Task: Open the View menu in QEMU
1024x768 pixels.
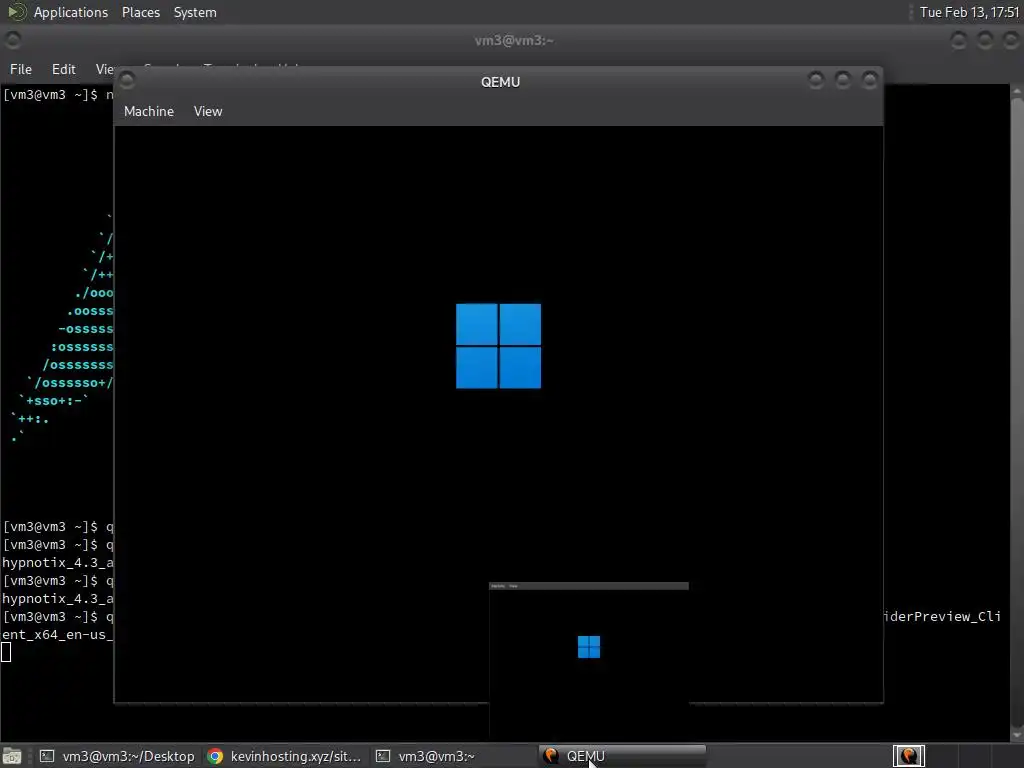Action: 208,111
